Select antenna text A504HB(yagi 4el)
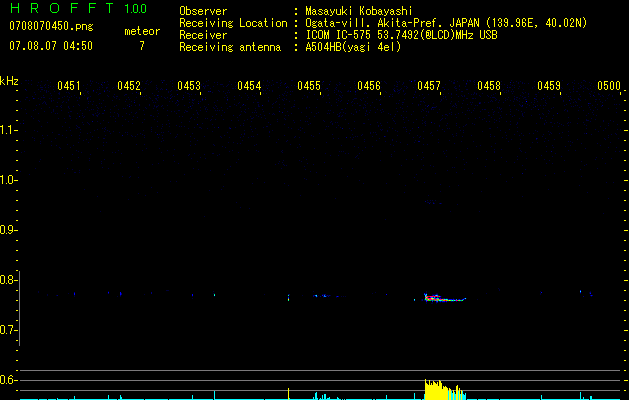Screen dimensions: 629x400 [353, 47]
